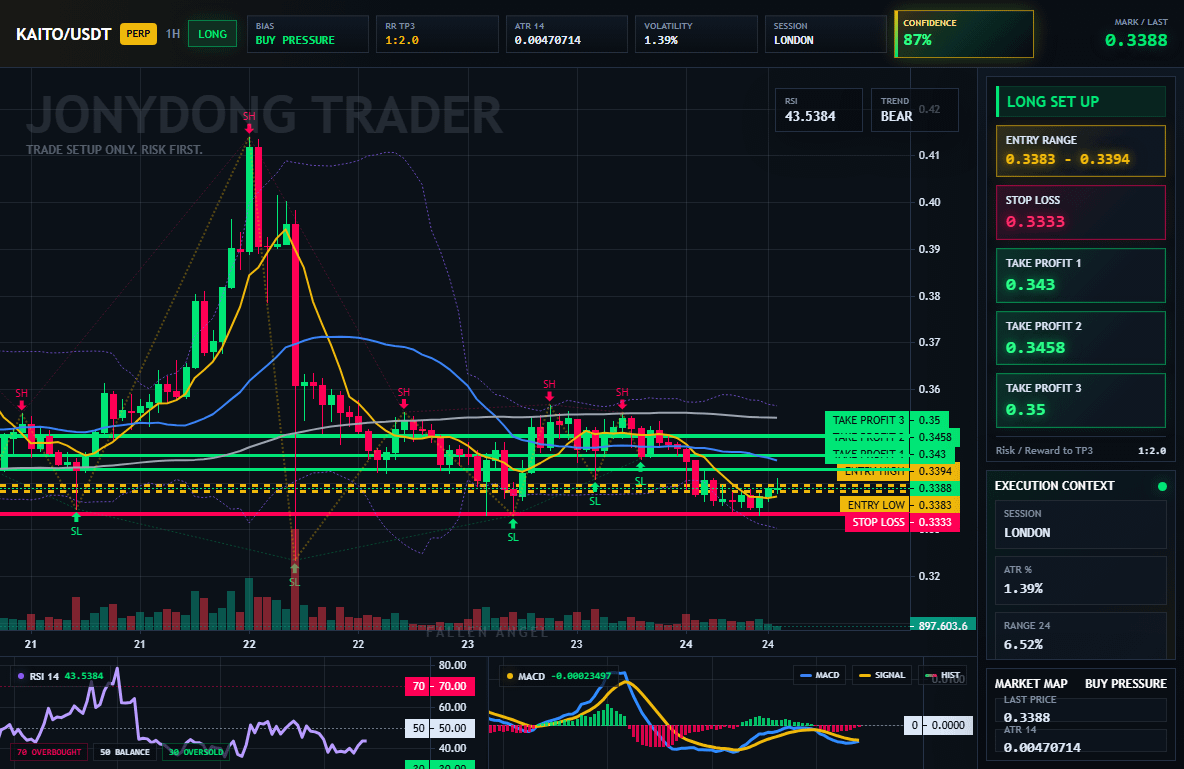Viewport: 1184px width, 769px height.
Task: Click the Trend BEAR chart box
Action: [914, 110]
